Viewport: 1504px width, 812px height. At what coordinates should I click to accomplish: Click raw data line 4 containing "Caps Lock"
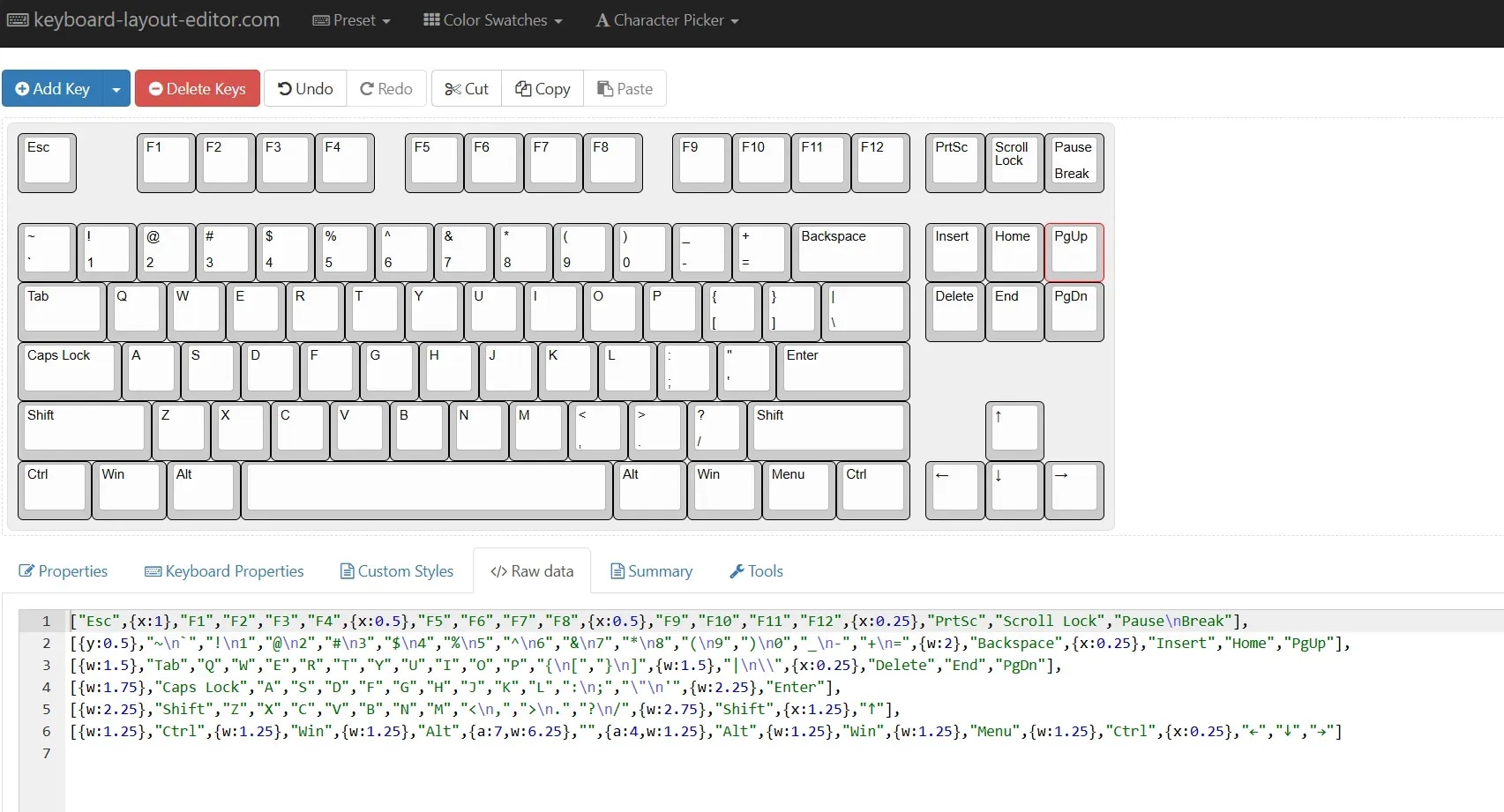pyautogui.click(x=456, y=687)
